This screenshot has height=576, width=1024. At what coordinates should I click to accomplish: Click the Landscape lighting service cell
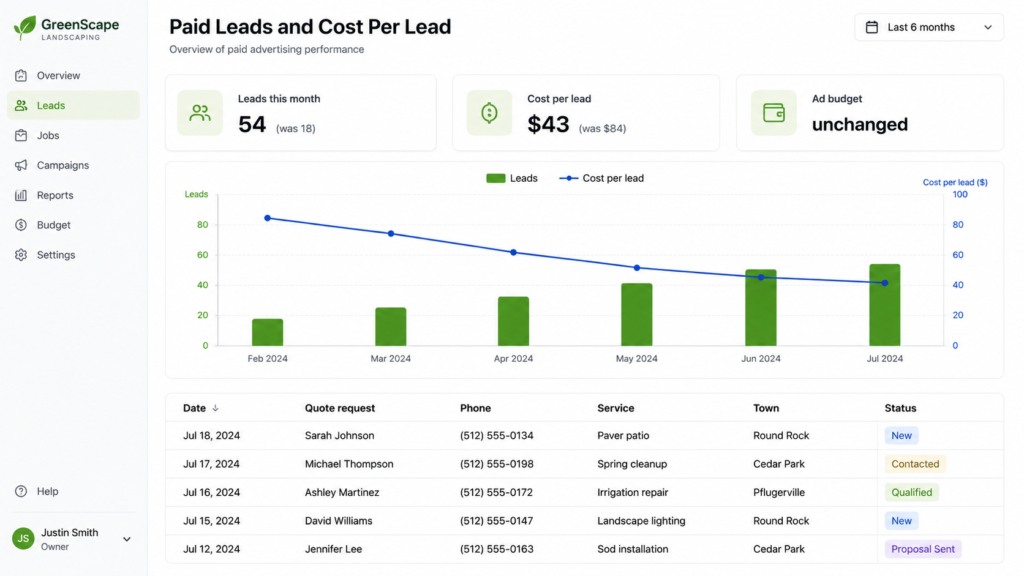[641, 521]
